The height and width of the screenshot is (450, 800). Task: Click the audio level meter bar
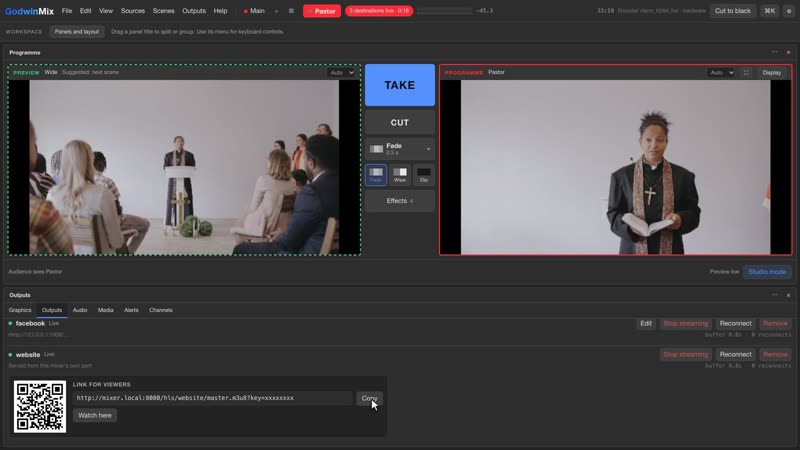(445, 11)
